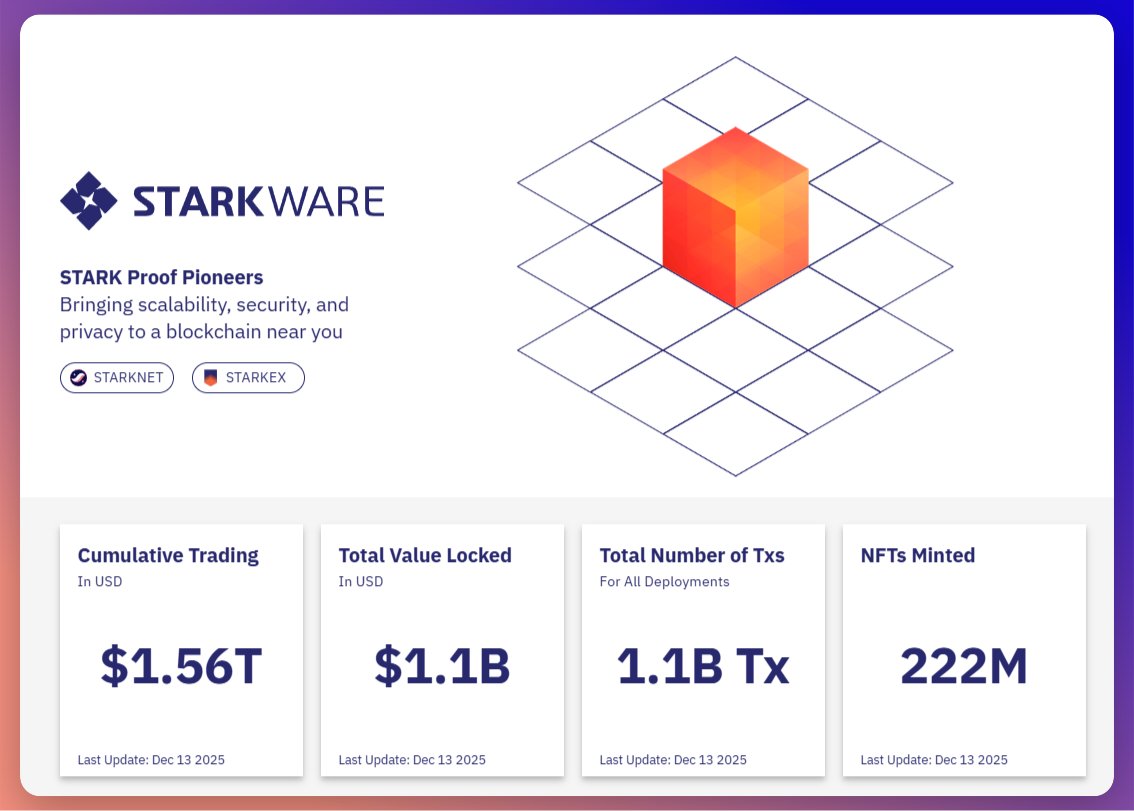This screenshot has height=811, width=1134.
Task: Open the STARKEX link label
Action: point(256,378)
